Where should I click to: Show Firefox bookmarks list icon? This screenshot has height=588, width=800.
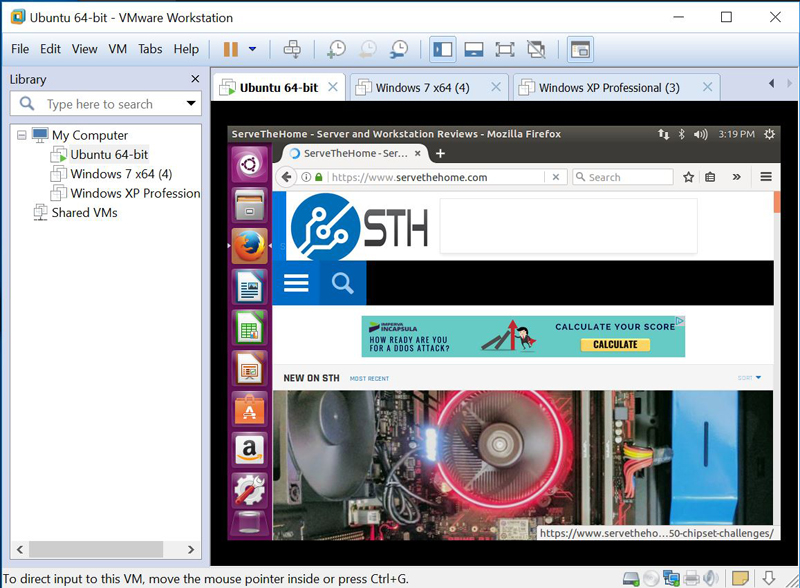[710, 177]
